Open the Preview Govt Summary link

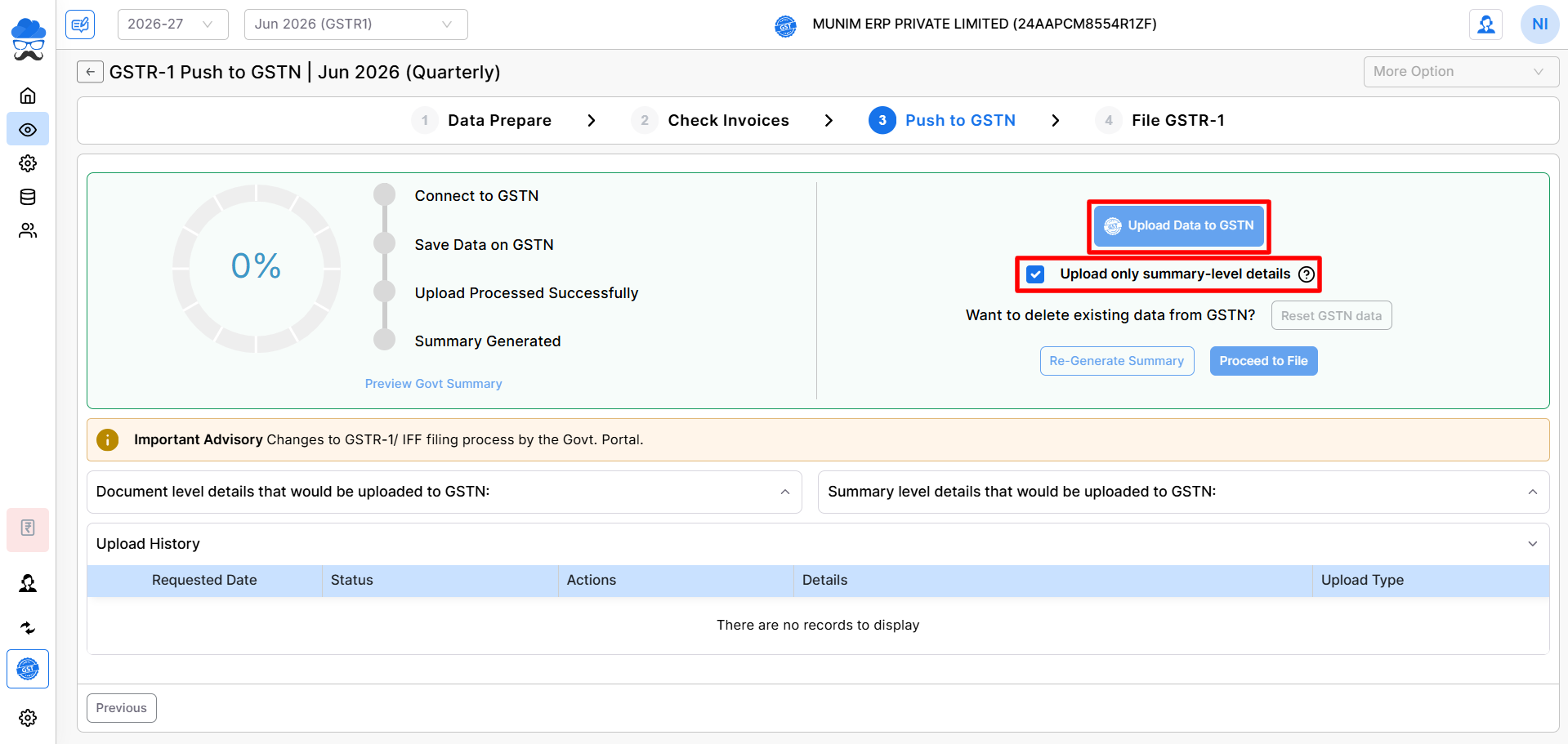(x=433, y=384)
